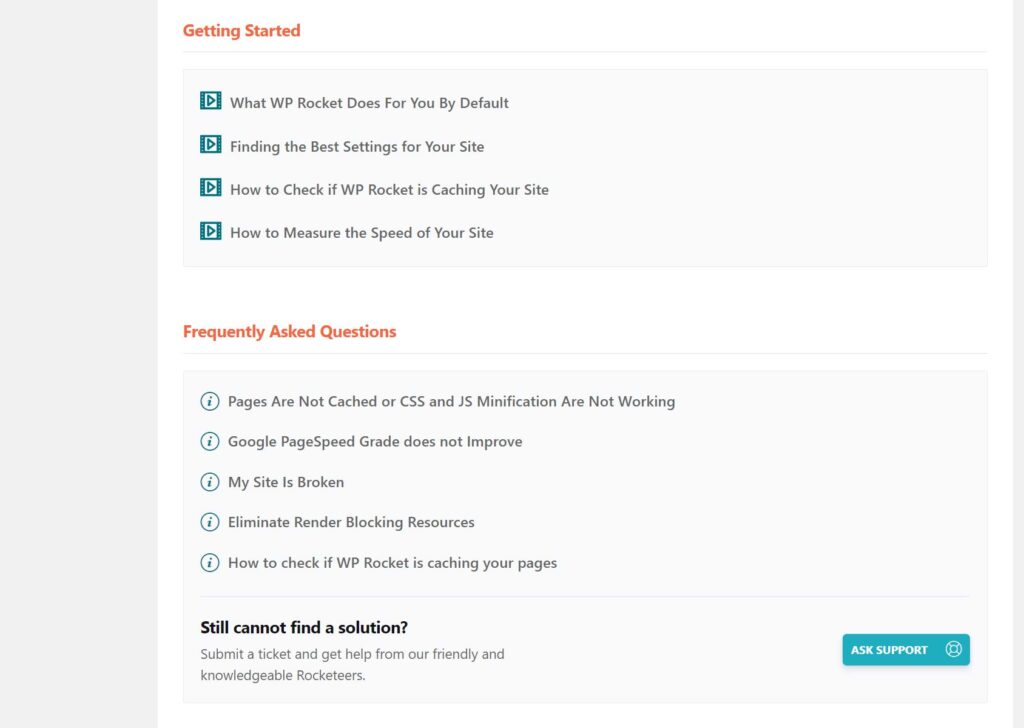The width and height of the screenshot is (1024, 728).
Task: Open "How to check if WP Rocket is caching your pages"
Action: click(x=392, y=562)
